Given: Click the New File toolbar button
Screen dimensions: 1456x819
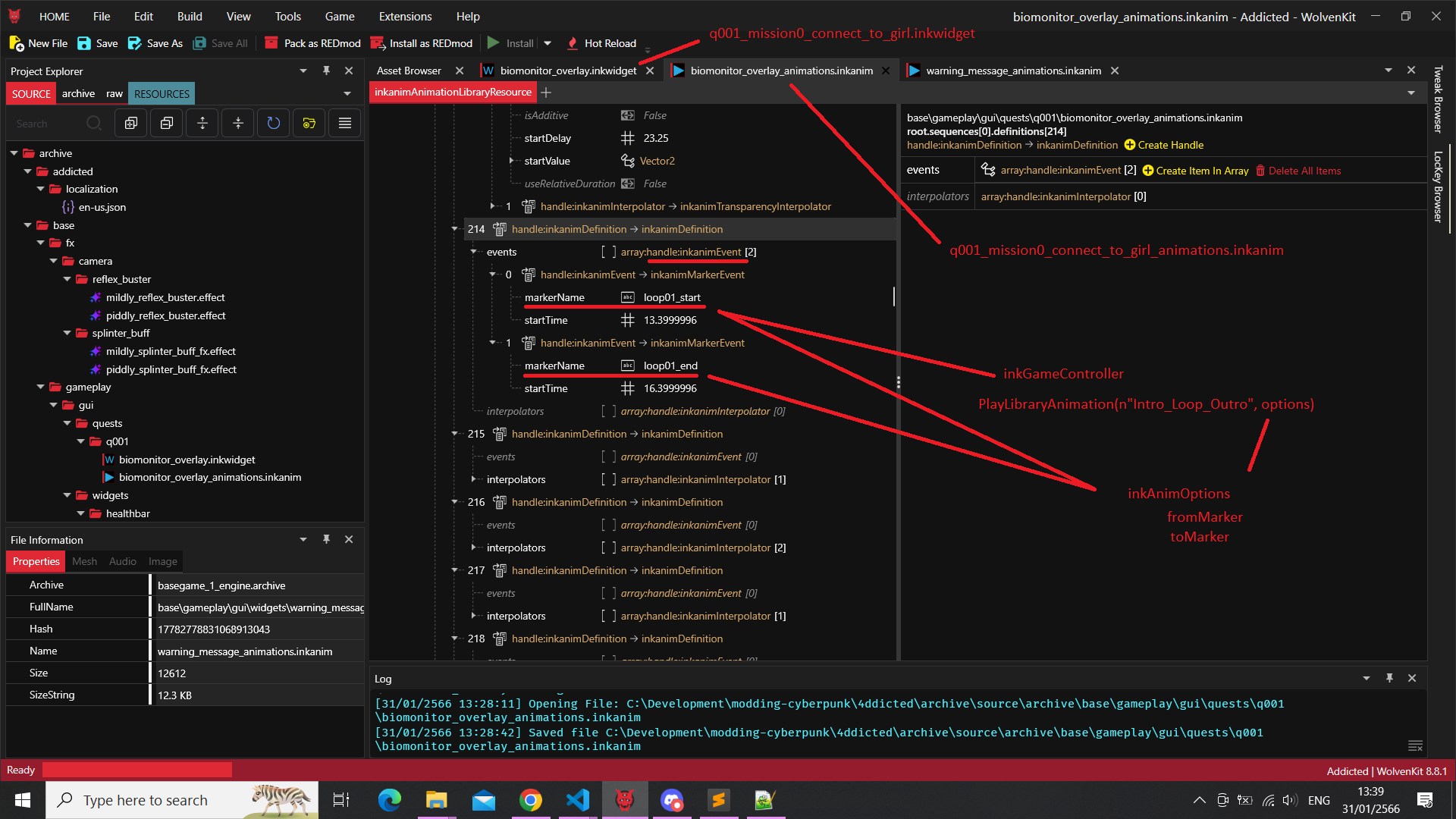Looking at the screenshot, I should 38,43.
